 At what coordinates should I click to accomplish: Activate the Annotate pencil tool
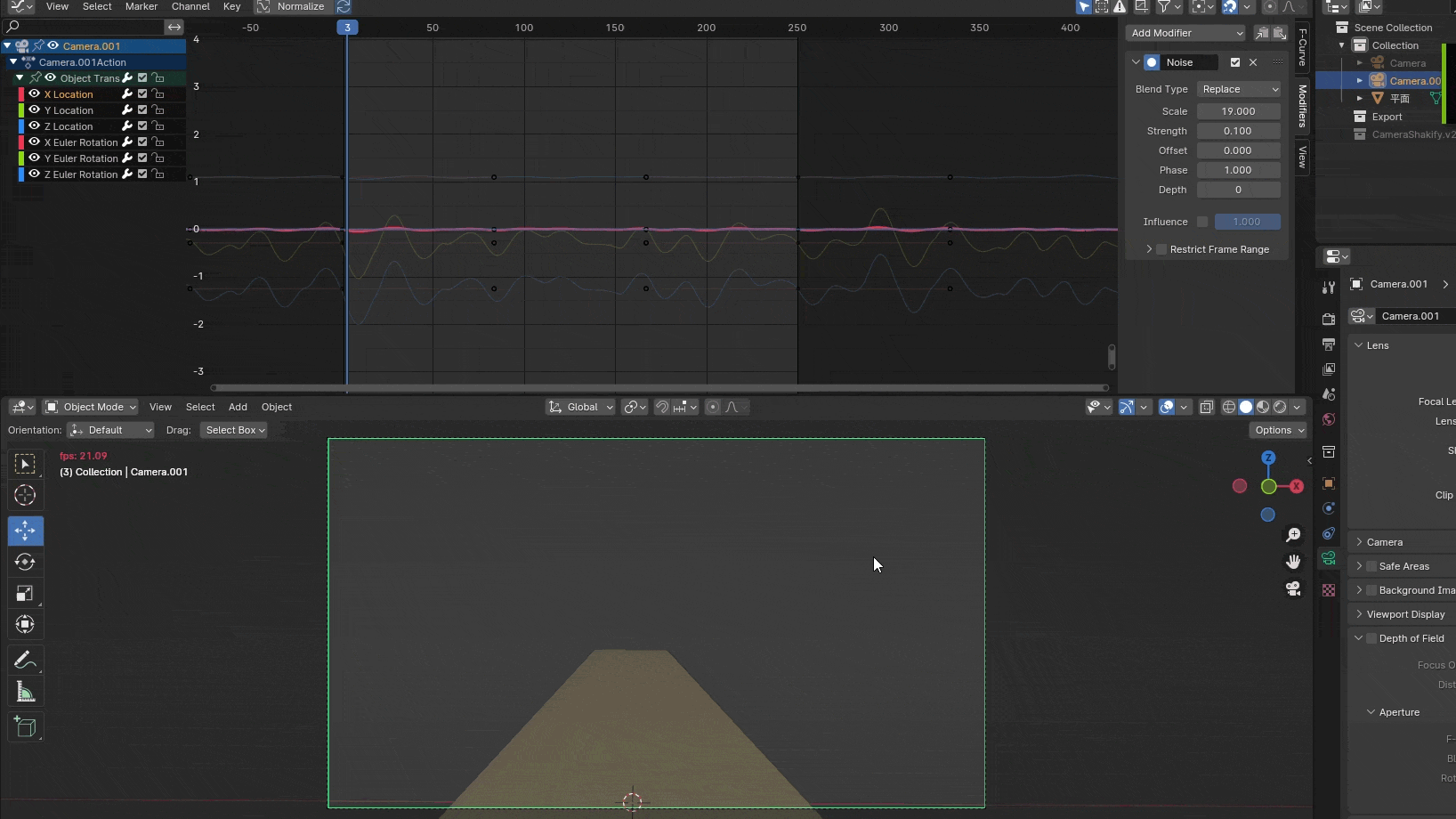(x=25, y=660)
